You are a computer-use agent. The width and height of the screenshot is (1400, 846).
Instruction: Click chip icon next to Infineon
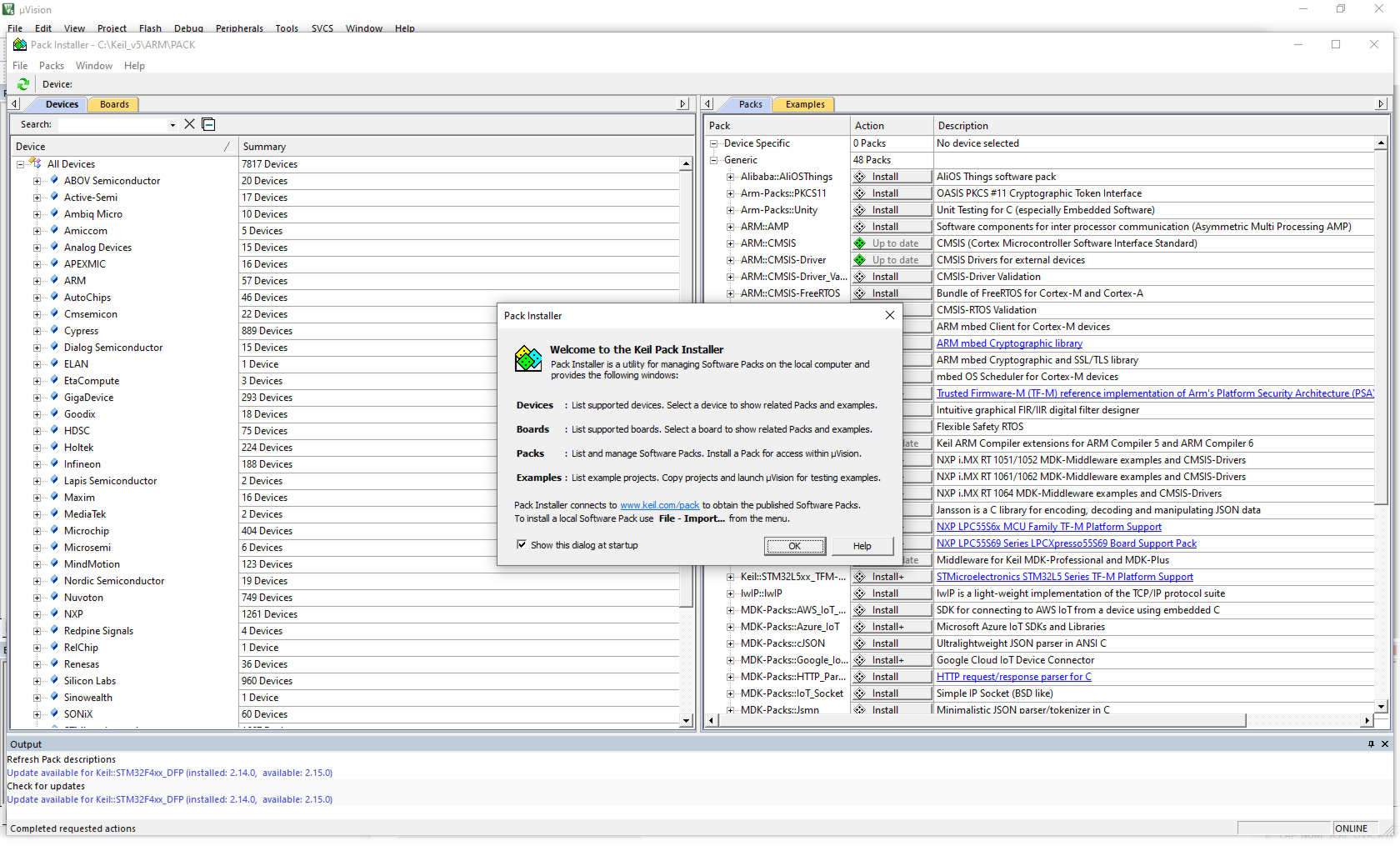pos(54,463)
